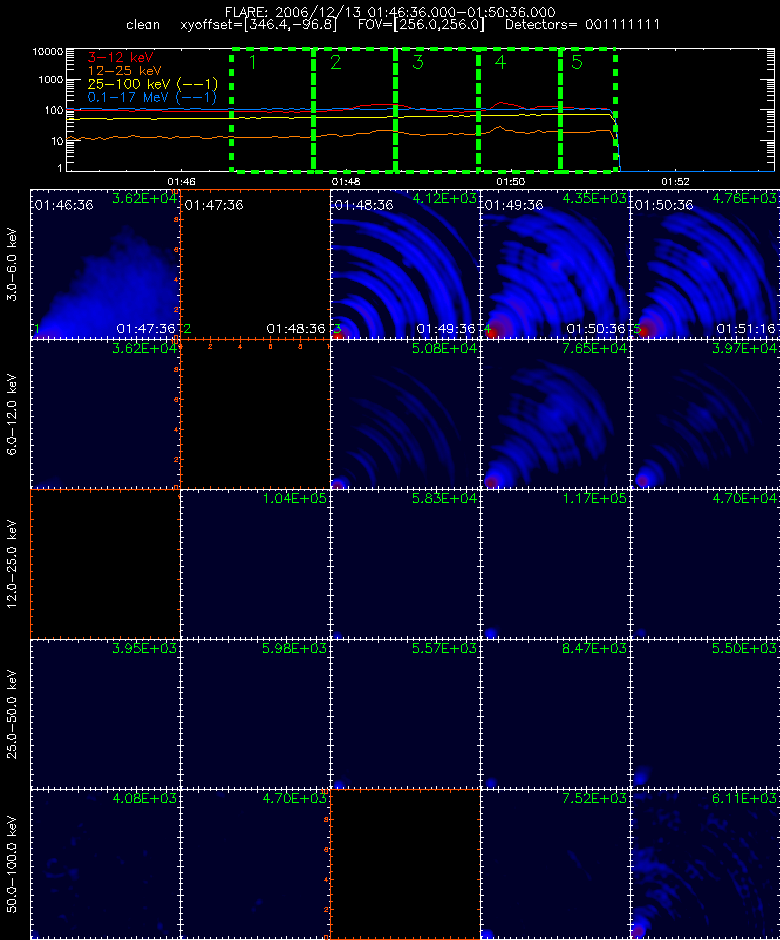Open the 25.0-50.0 keV image peaking at 5.98E+03
Viewport: 780px width, 940px height.
[x=255, y=714]
